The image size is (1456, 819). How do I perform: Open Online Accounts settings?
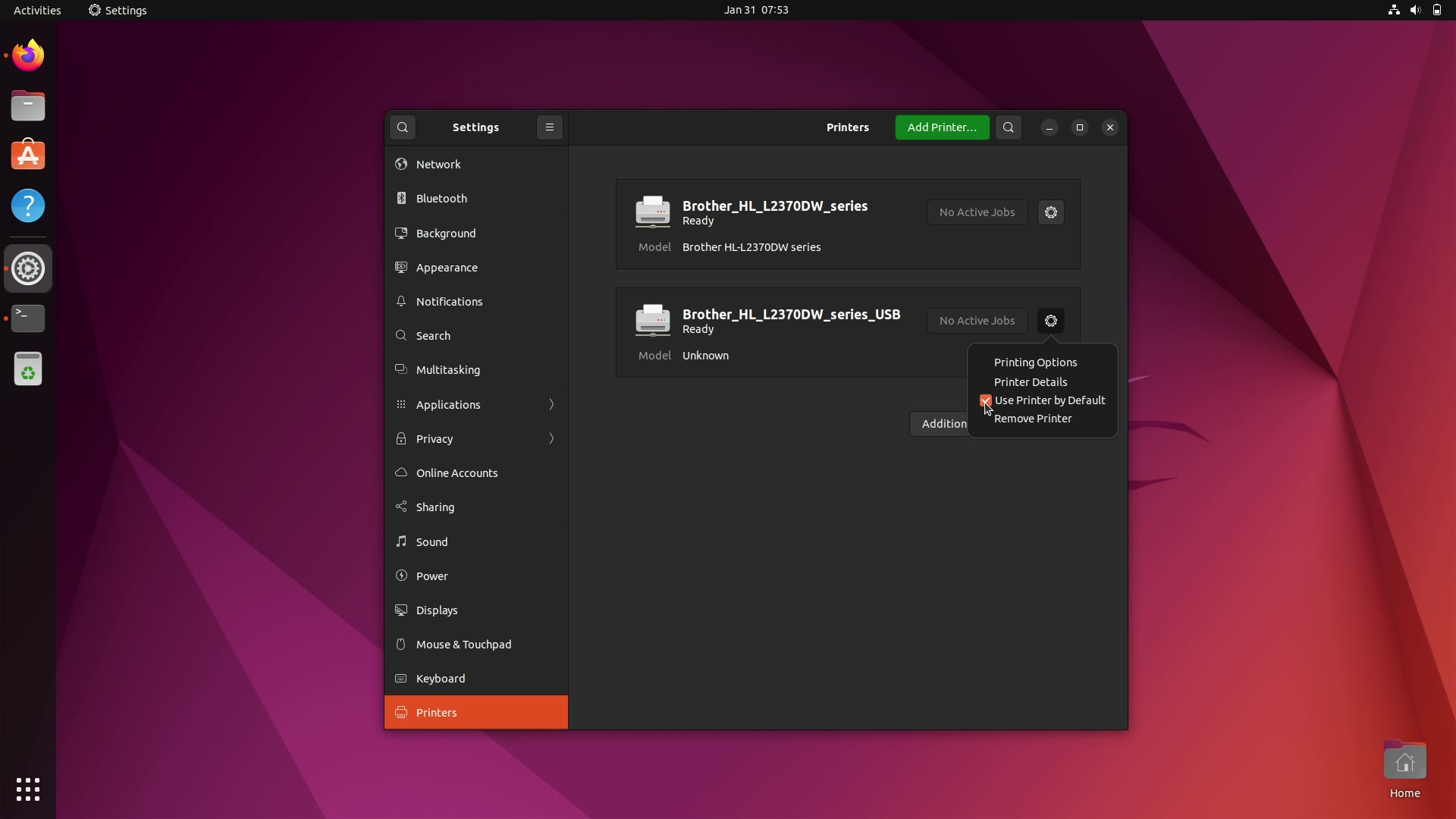pyautogui.click(x=476, y=473)
